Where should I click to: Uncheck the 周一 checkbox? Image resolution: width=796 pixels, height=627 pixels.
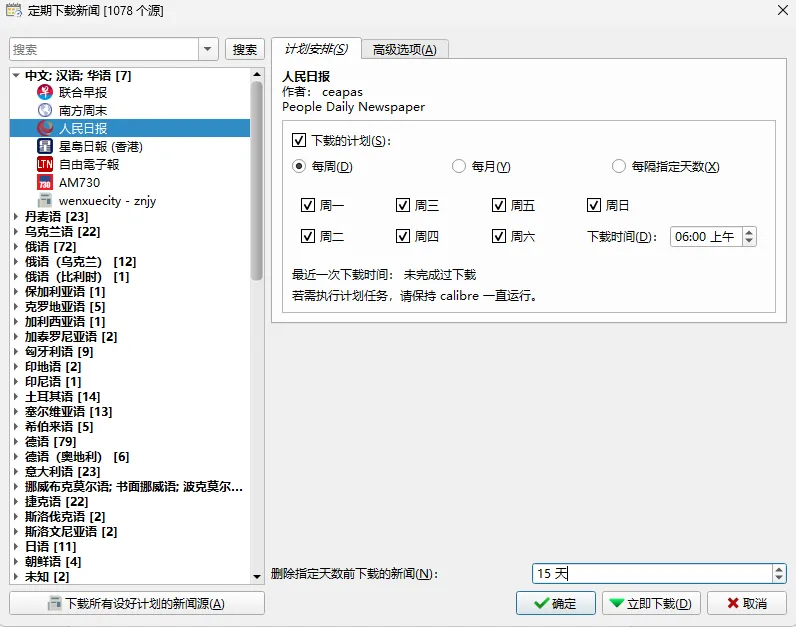(308, 205)
